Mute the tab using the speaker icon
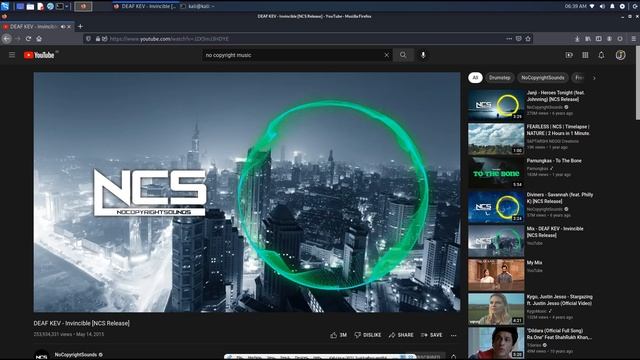The image size is (640, 360). [63, 27]
